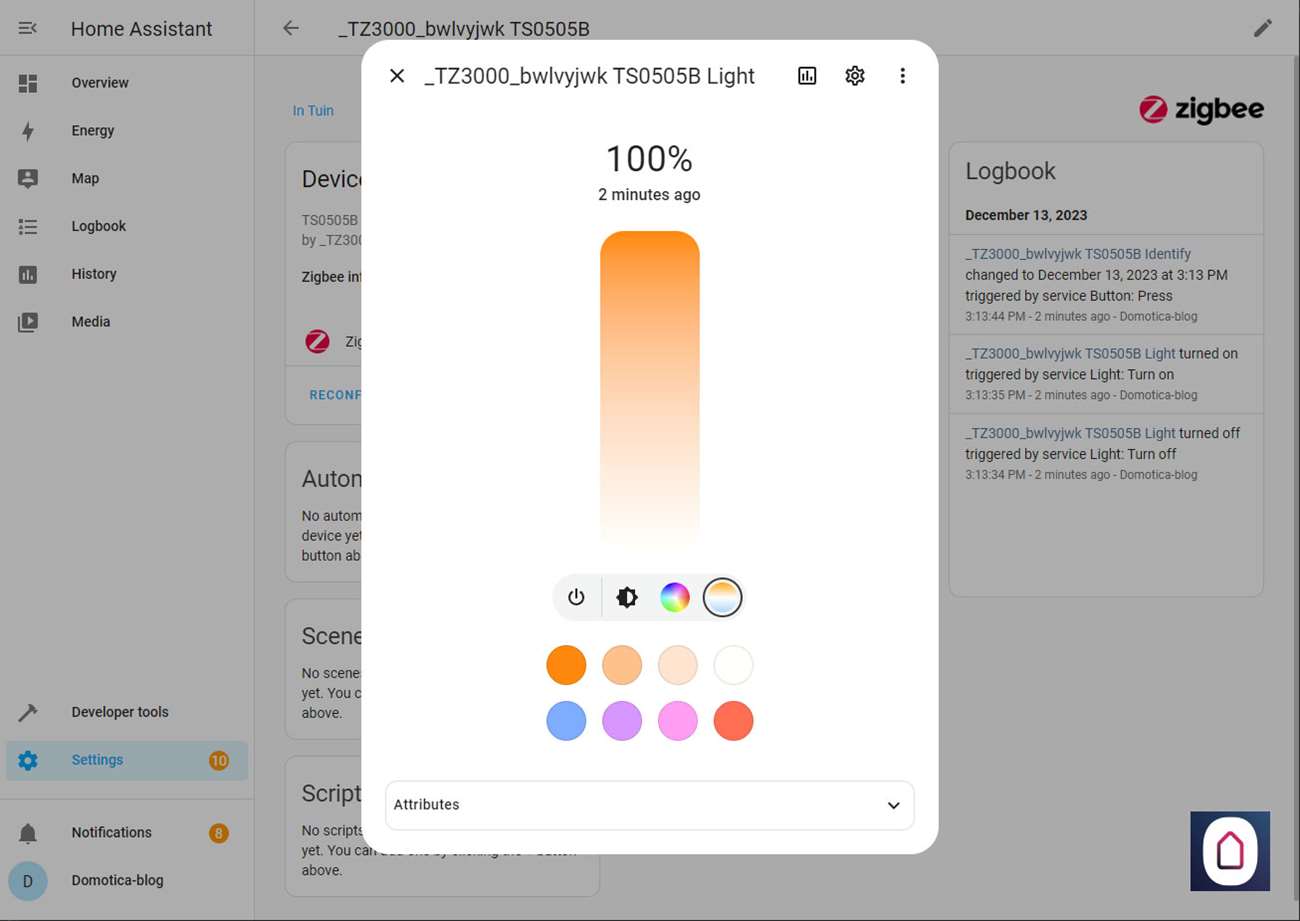Click the '2 minutes ago' timestamp
Screen dimensions: 1300x921
point(649,195)
